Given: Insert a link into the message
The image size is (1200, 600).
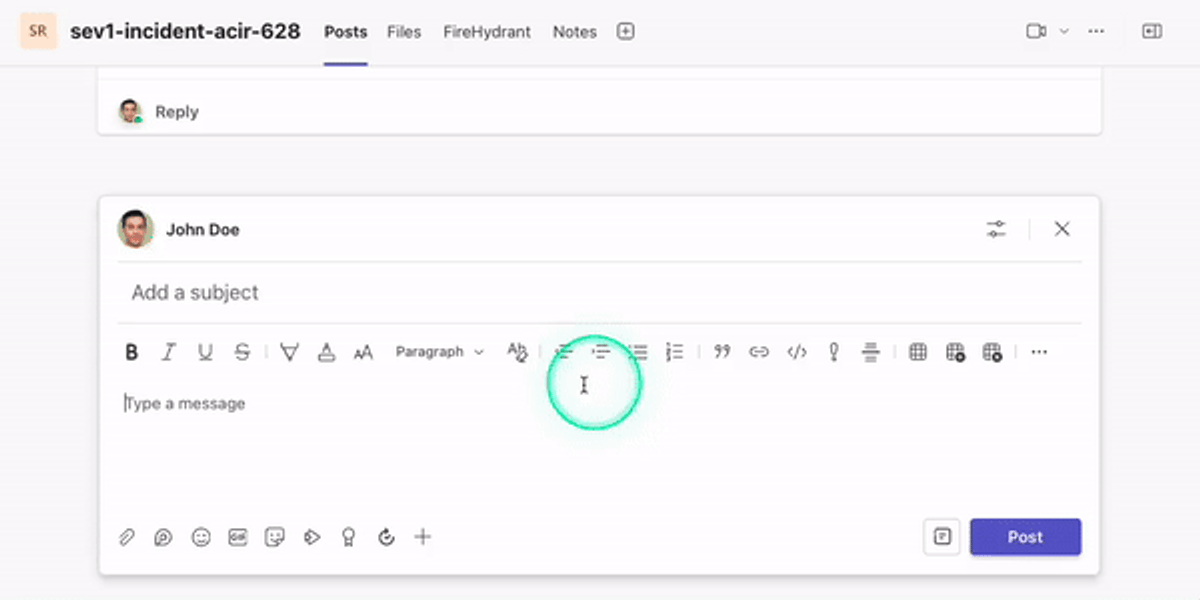Looking at the screenshot, I should coord(759,352).
